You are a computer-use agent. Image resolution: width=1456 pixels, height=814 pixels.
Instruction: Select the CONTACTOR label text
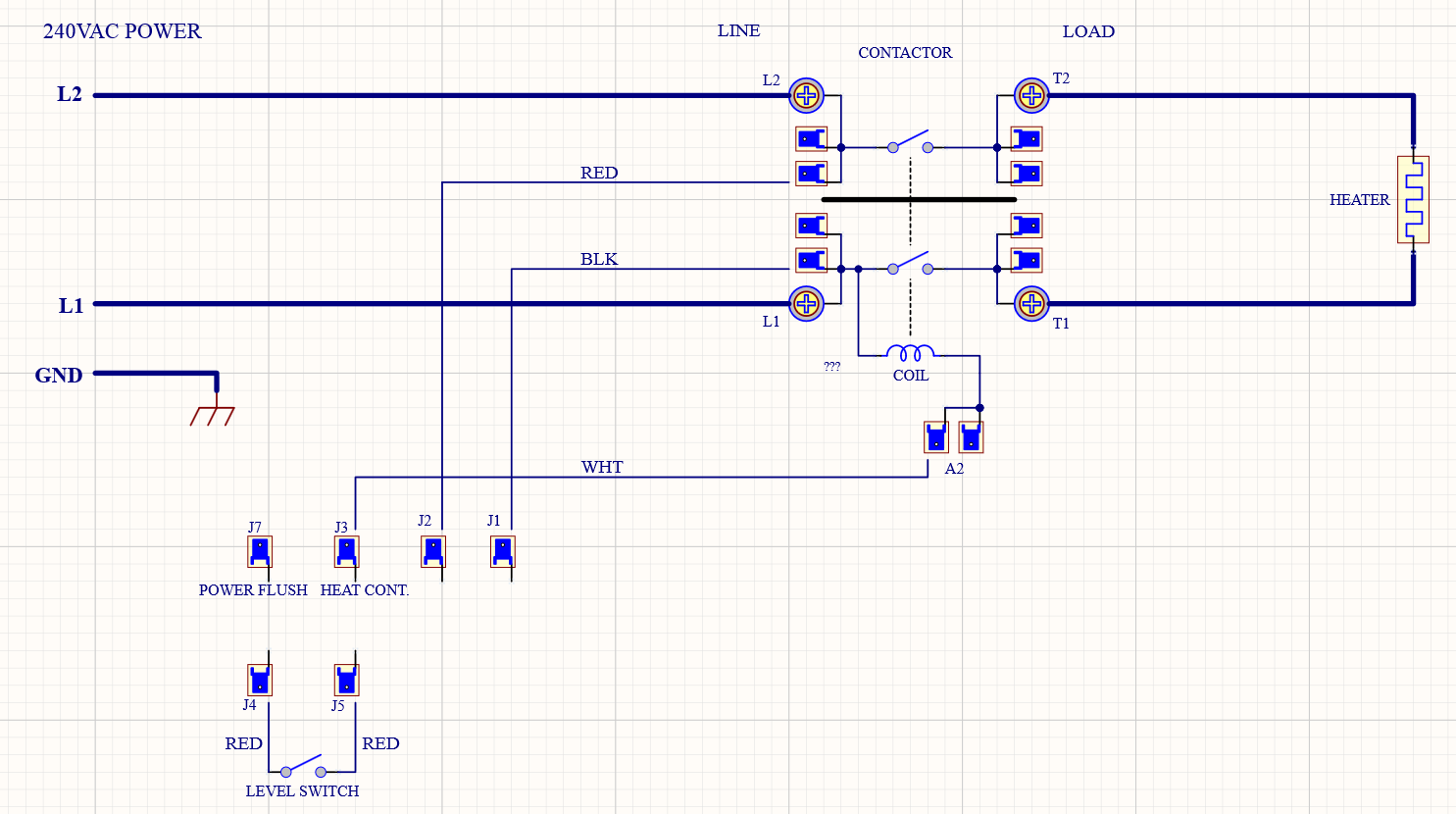tap(905, 53)
